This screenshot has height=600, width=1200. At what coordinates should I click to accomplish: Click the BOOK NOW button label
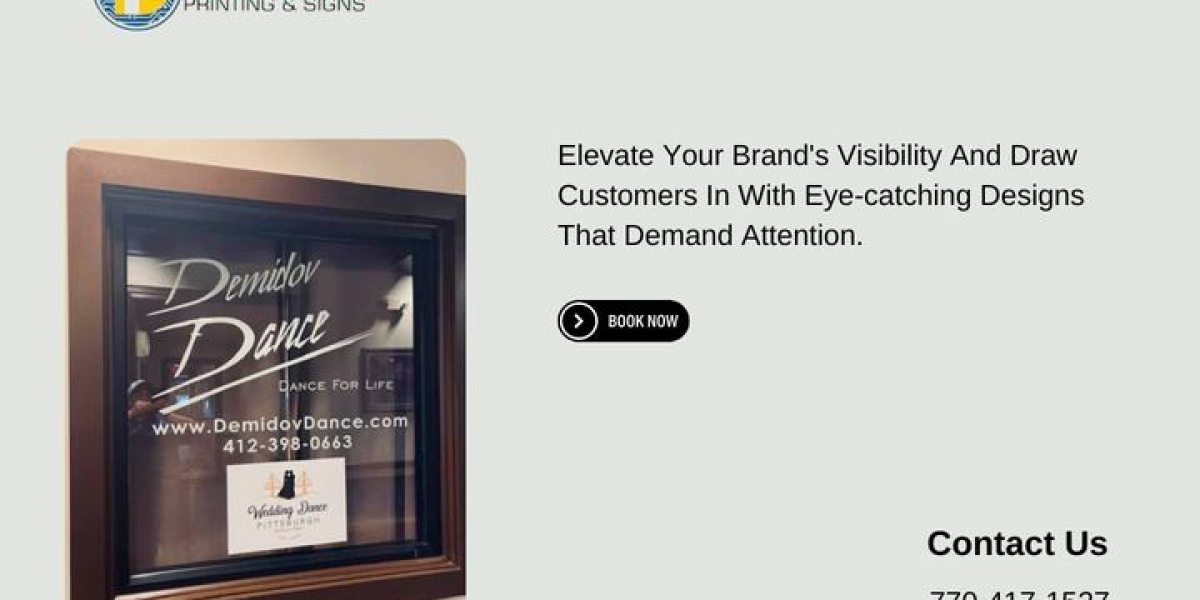click(x=643, y=321)
